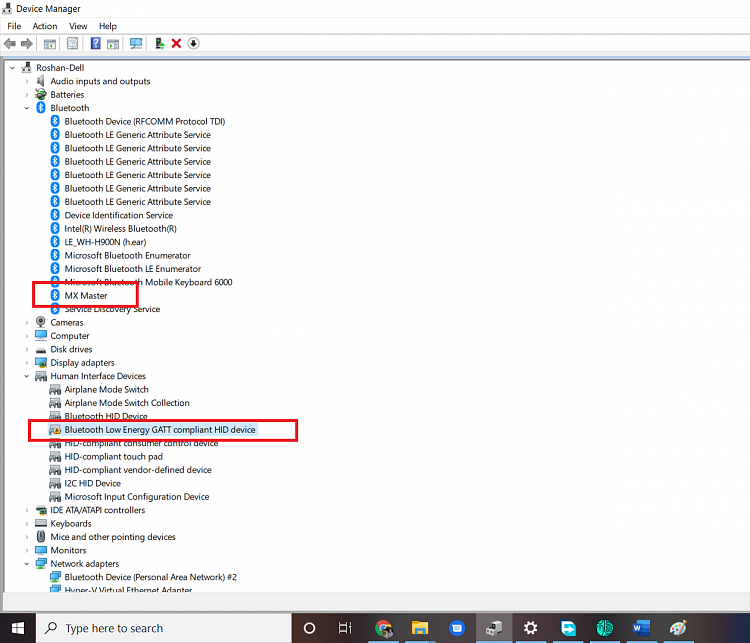Click the Keyboards category icon
Screen dimensions: 750x643
click(41, 523)
